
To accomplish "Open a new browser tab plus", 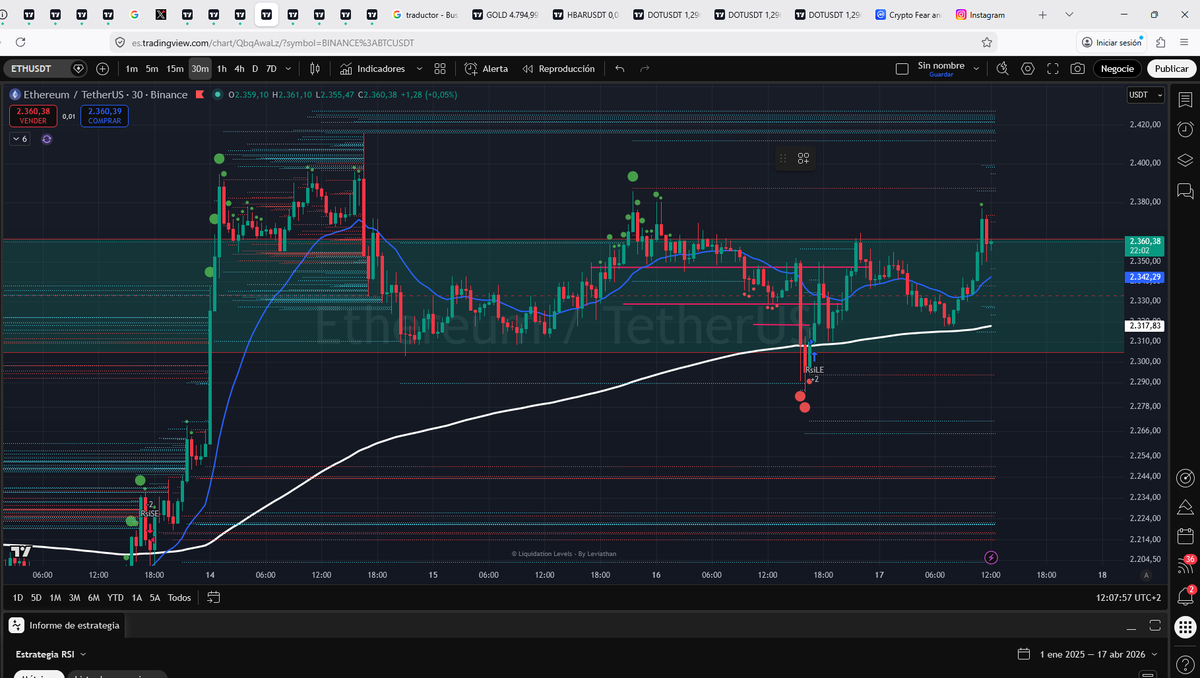I will coord(1042,15).
